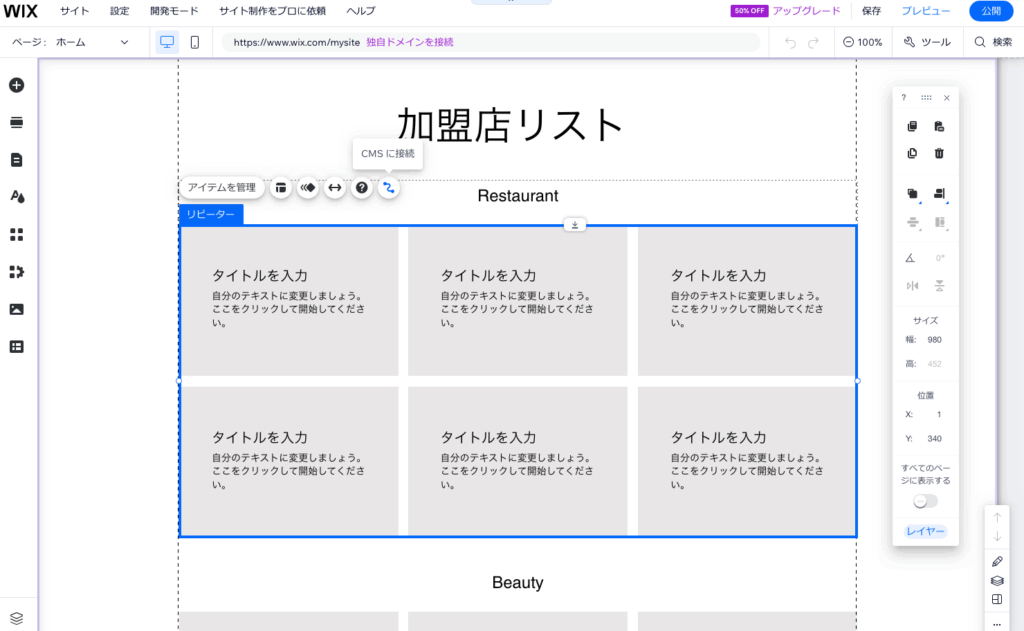Click the layouts icon next to アイテムを管理
This screenshot has width=1024, height=631.
[x=280, y=188]
